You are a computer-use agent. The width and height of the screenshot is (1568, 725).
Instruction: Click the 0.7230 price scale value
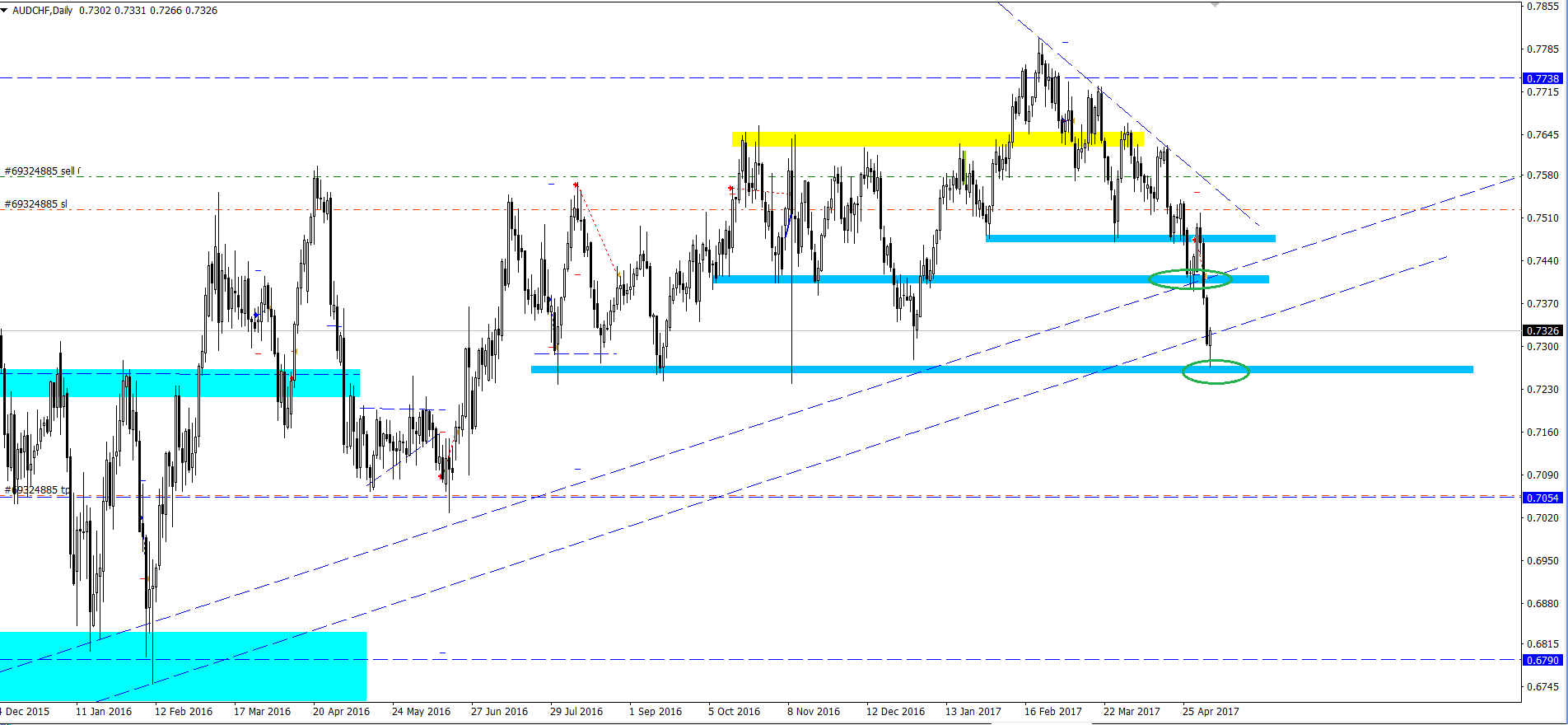coord(1542,389)
